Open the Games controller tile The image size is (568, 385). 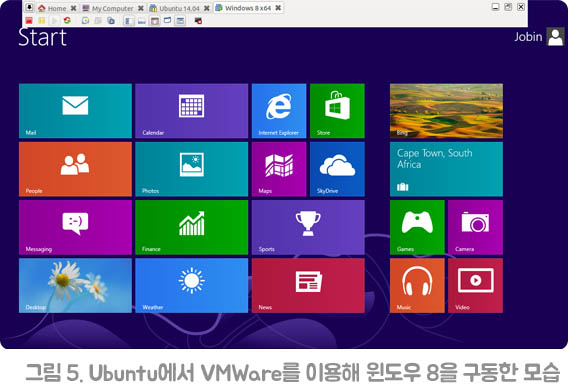coord(417,227)
